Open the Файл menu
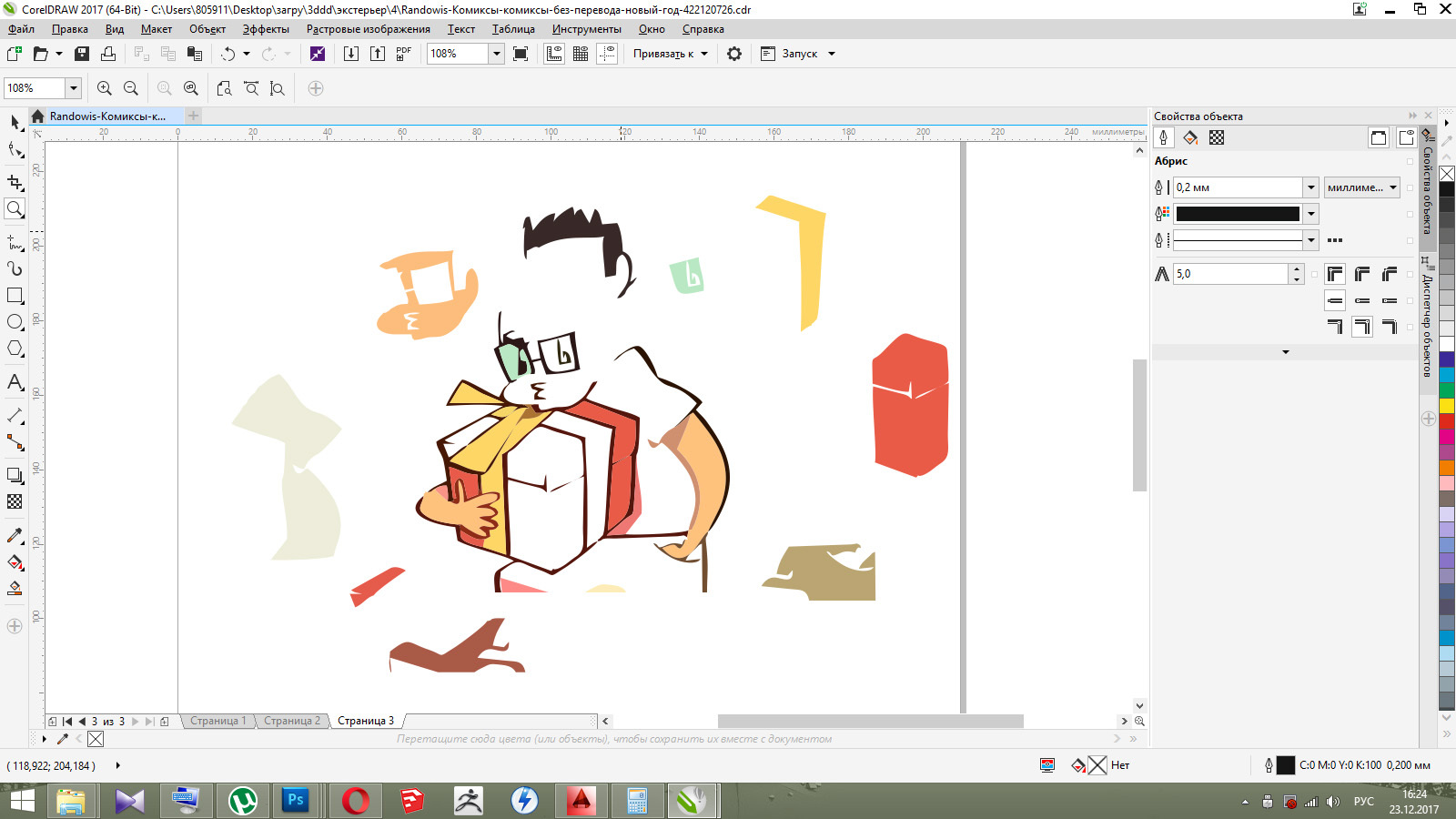 [22, 29]
